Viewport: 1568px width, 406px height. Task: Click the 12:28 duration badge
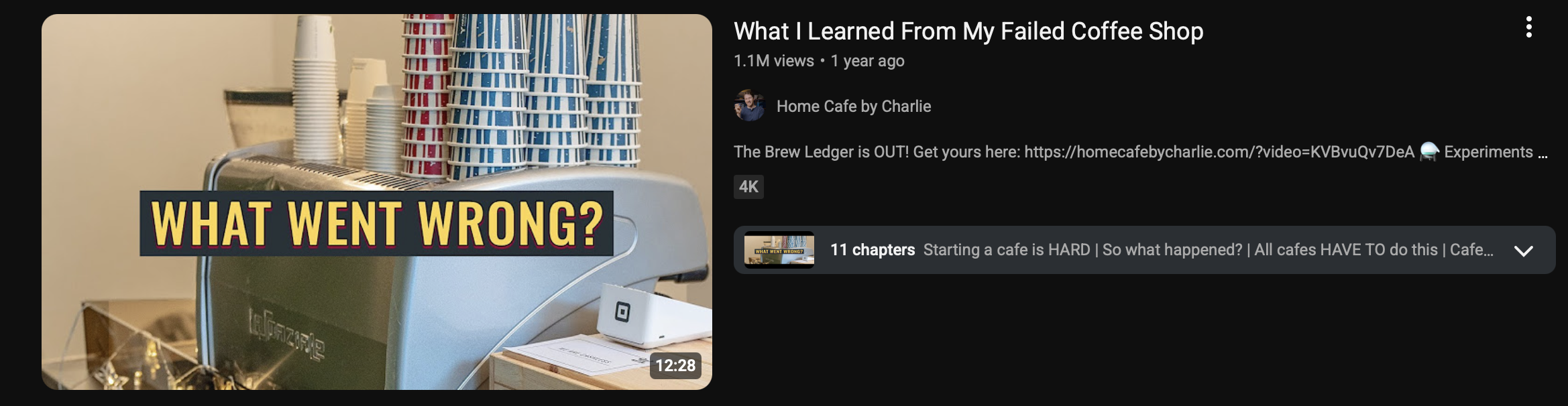[675, 365]
